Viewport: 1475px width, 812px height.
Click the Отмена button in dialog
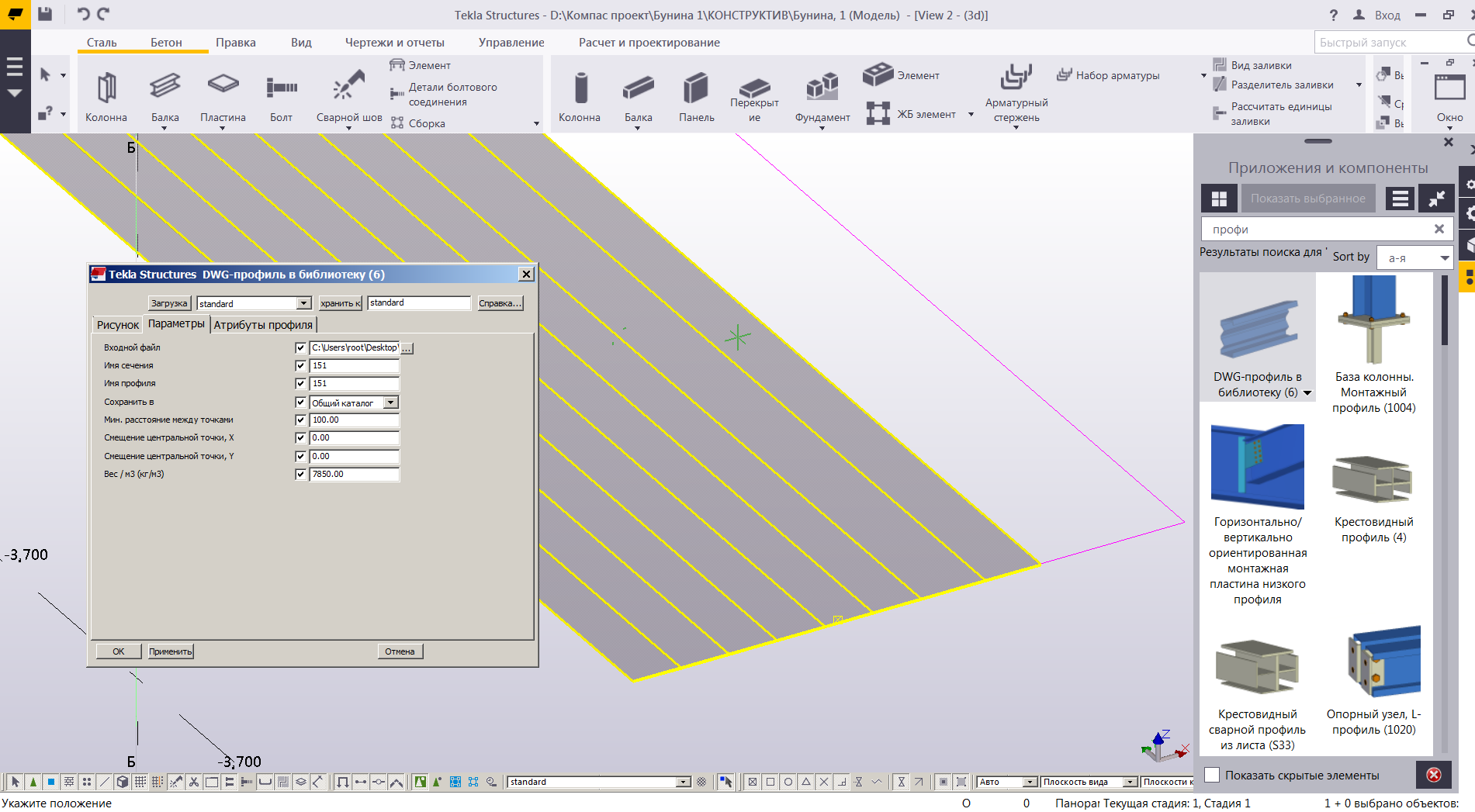[x=400, y=651]
